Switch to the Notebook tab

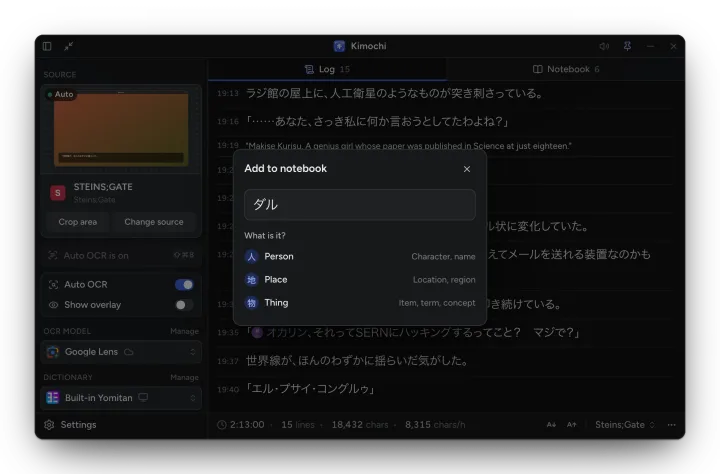pyautogui.click(x=565, y=69)
